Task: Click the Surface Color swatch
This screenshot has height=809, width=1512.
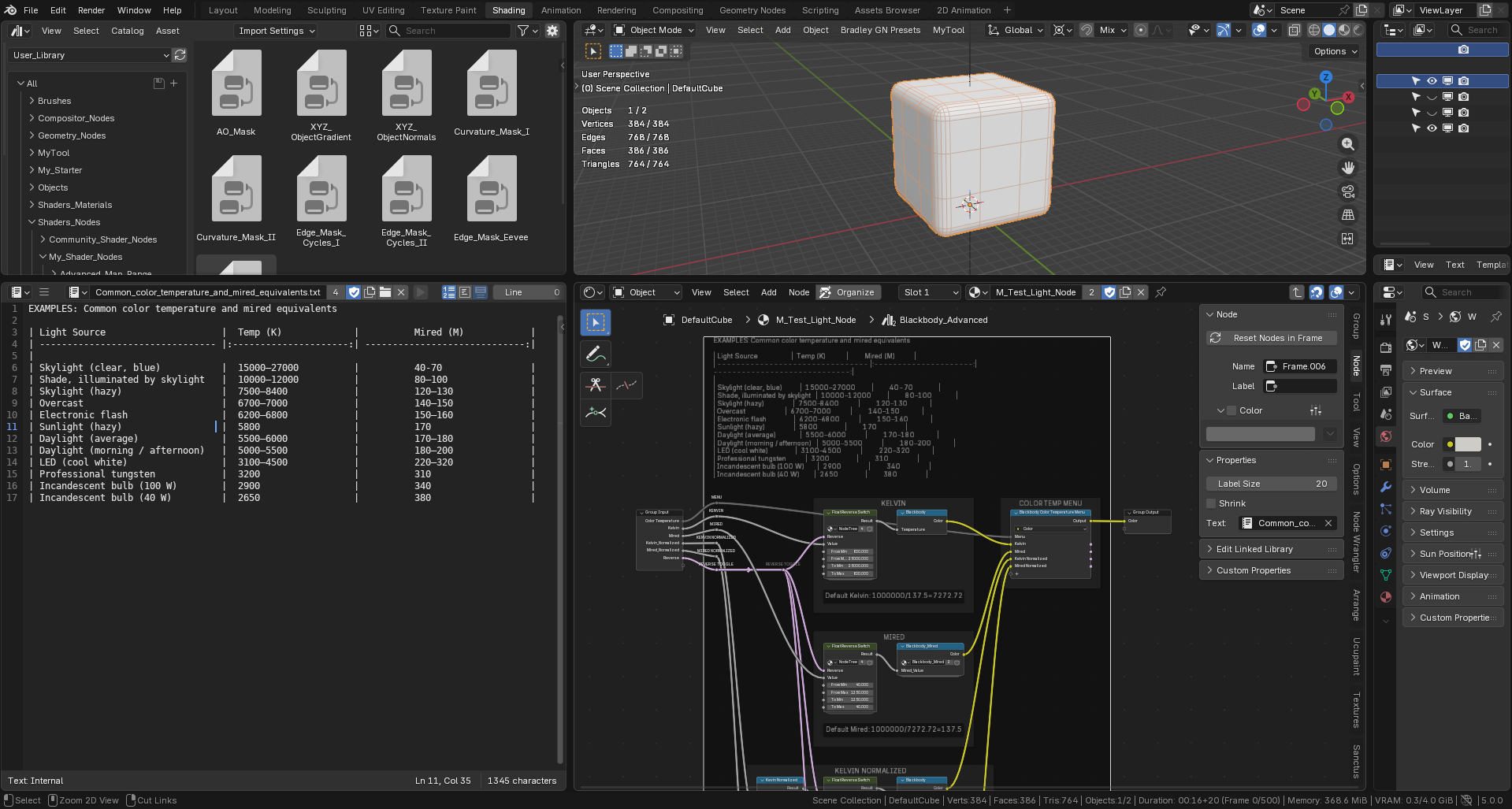Action: [x=1468, y=444]
